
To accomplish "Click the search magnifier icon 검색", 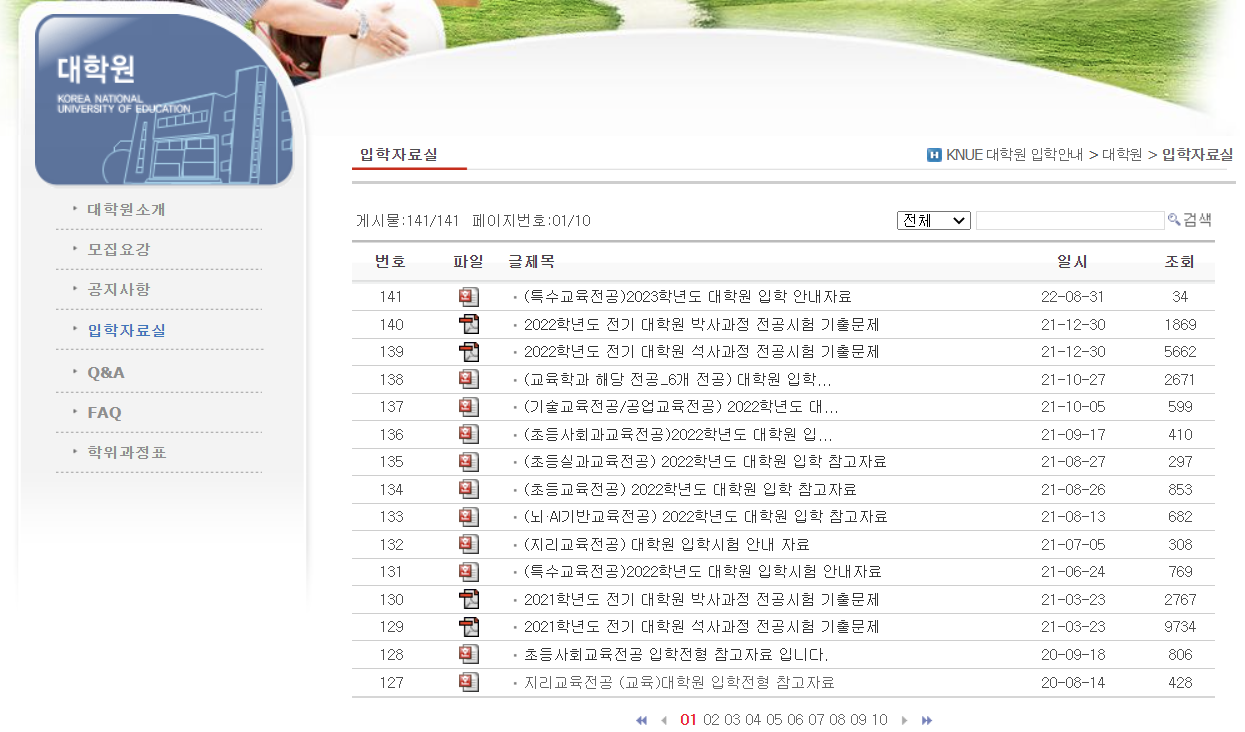I will click(1190, 220).
